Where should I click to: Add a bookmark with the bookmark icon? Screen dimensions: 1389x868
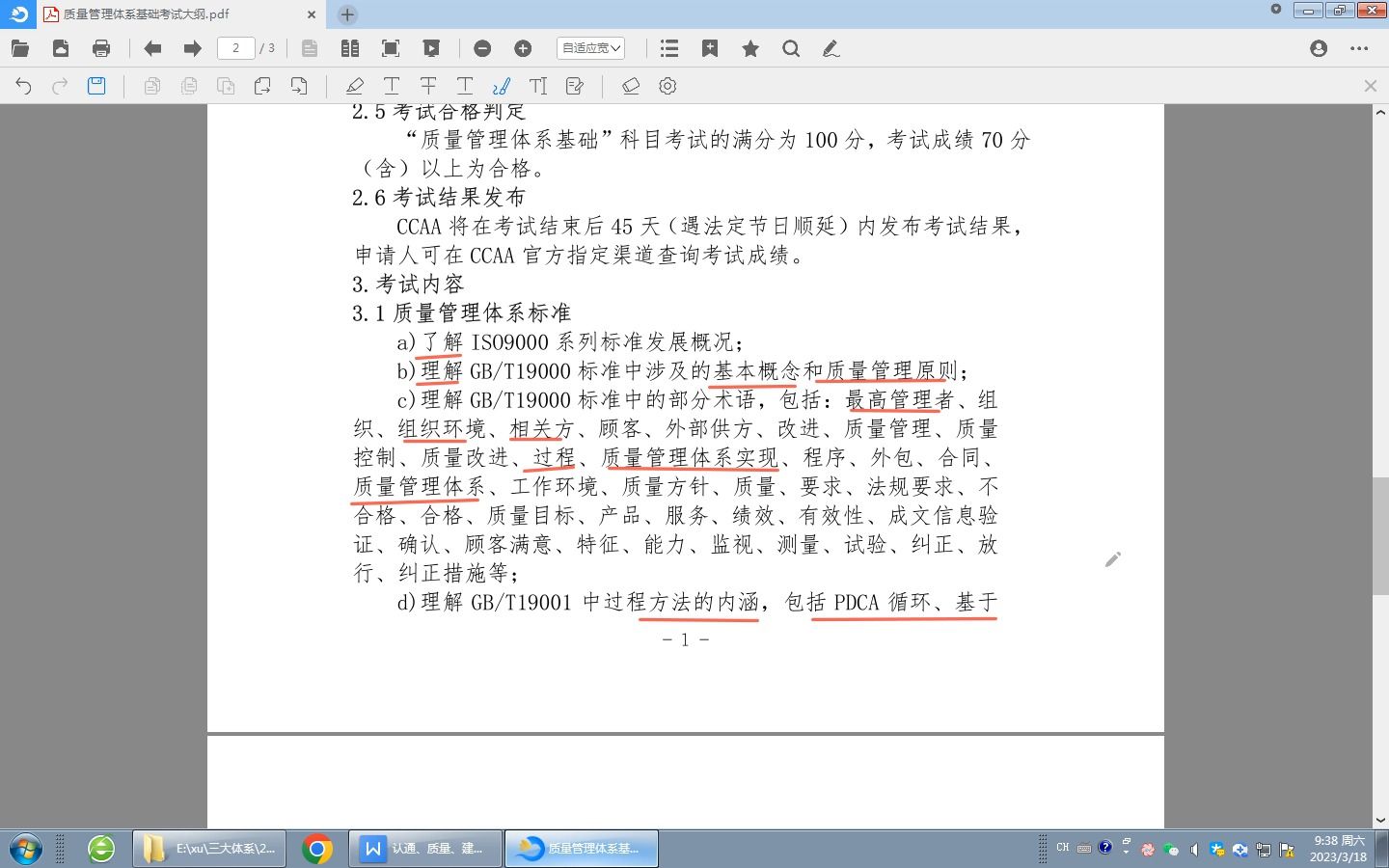[710, 48]
